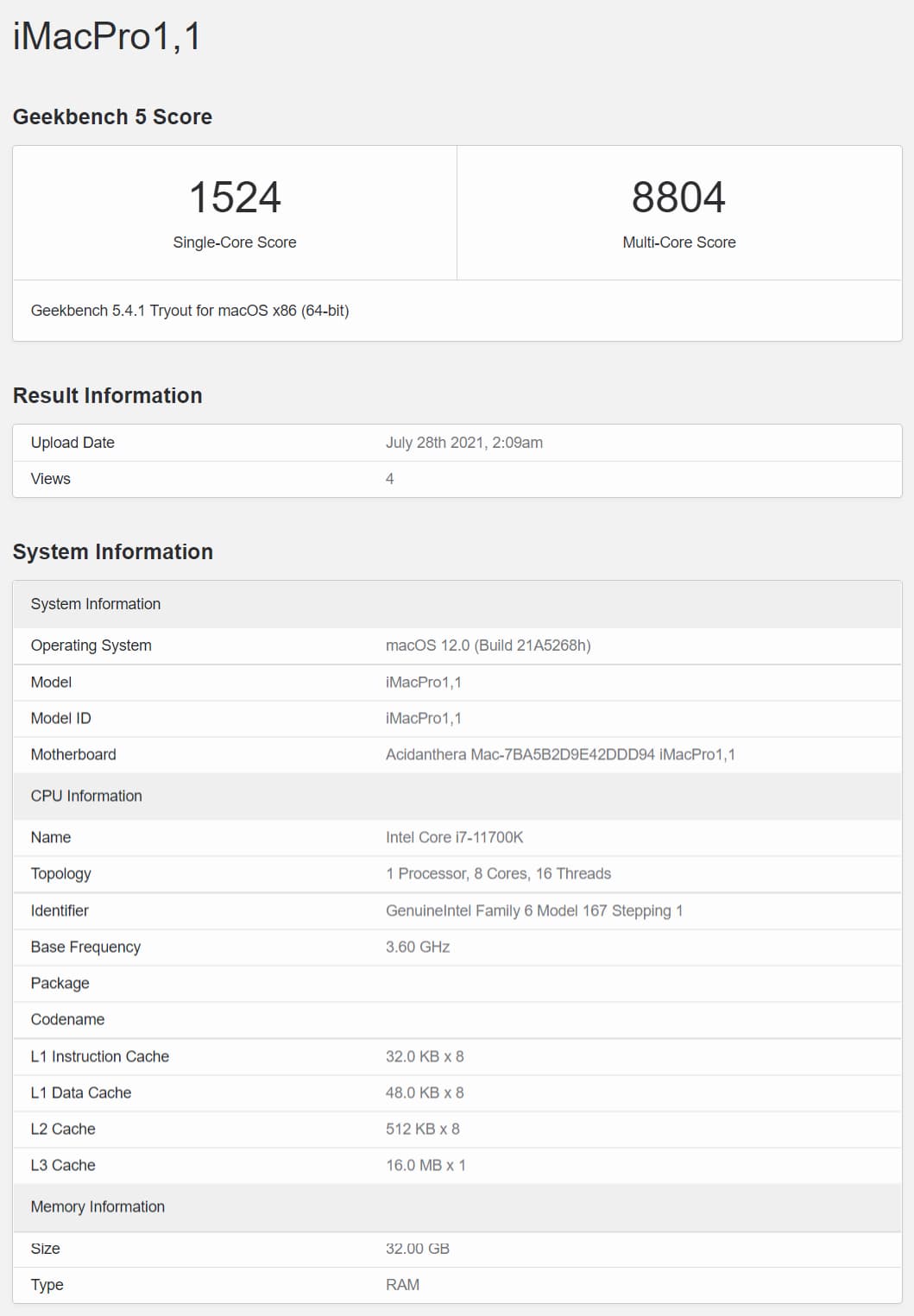Click the Model ID value iMacPro1,1
Viewport: 914px width, 1316px height.
pyautogui.click(x=424, y=718)
